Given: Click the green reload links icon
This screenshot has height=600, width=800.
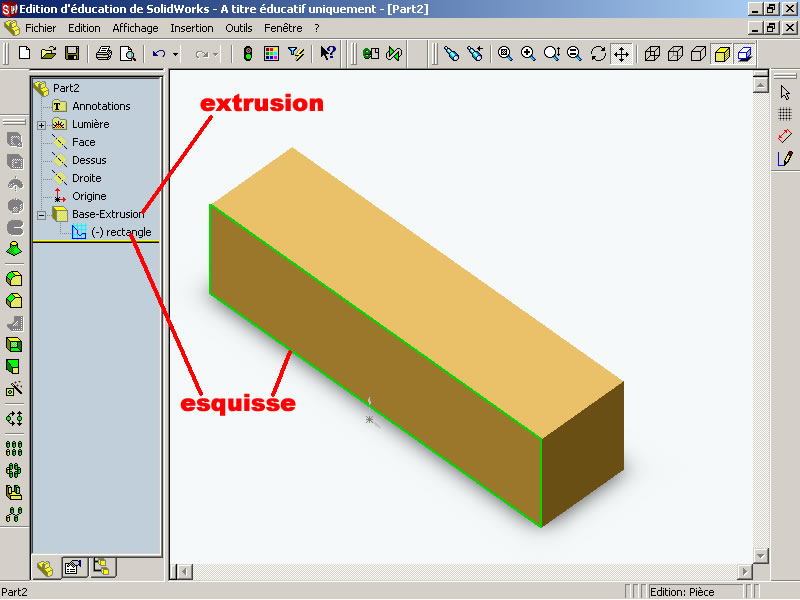Looking at the screenshot, I should [394, 54].
